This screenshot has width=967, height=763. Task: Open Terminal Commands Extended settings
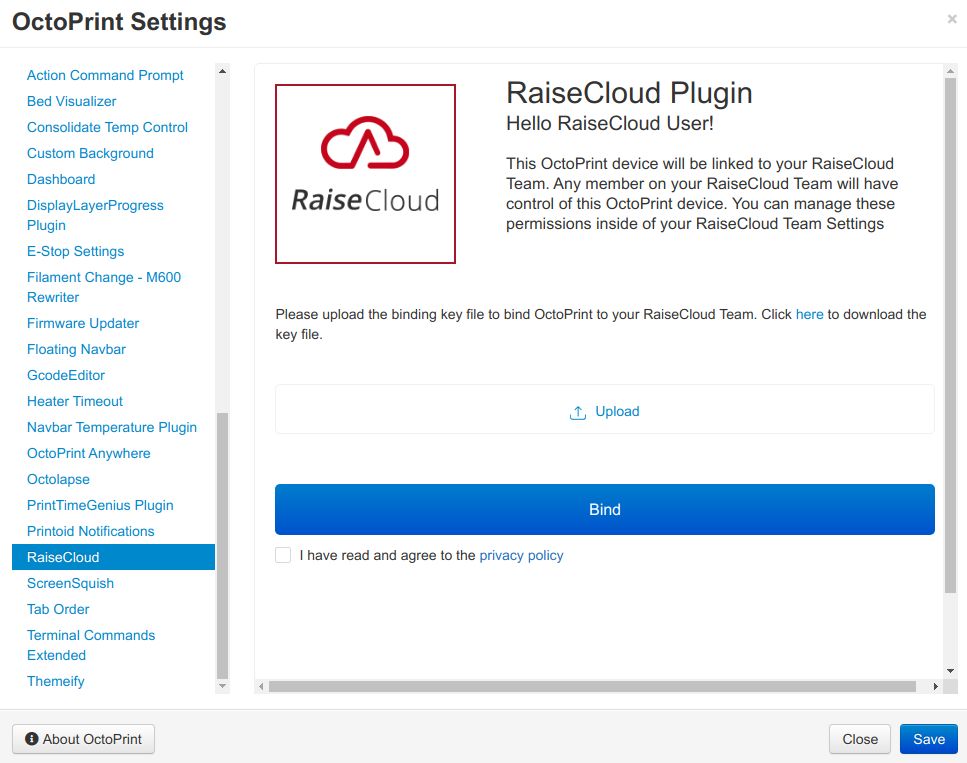click(91, 645)
